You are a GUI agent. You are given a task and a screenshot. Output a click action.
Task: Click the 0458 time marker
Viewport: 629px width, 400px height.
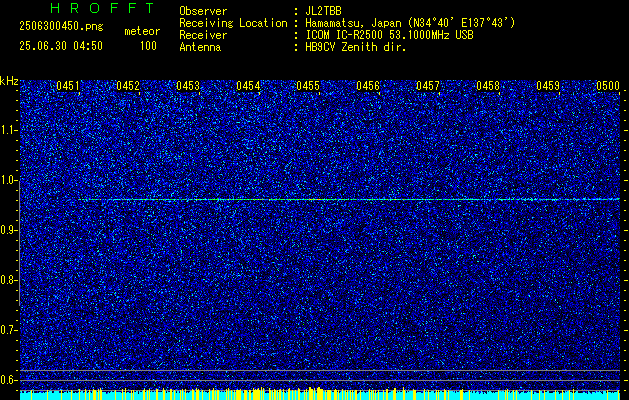[488, 85]
